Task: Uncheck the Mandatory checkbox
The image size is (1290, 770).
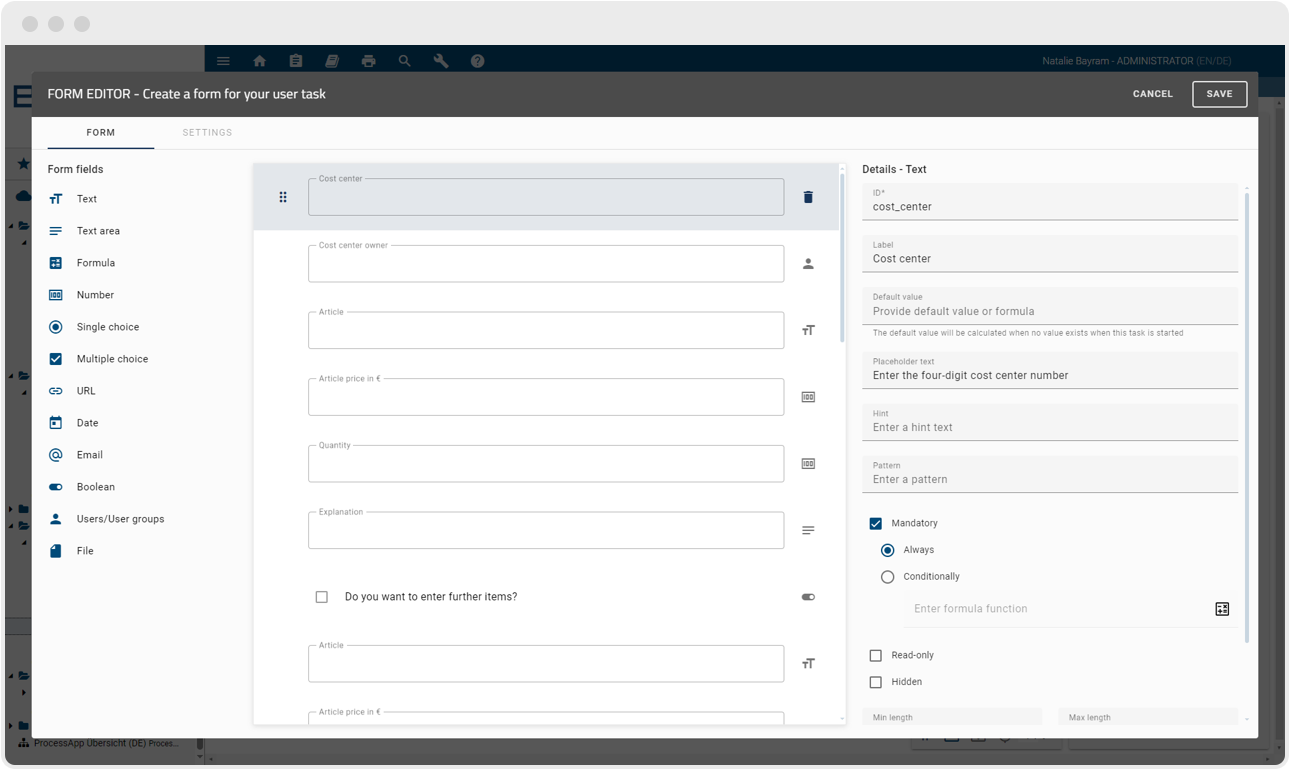Action: tap(876, 523)
